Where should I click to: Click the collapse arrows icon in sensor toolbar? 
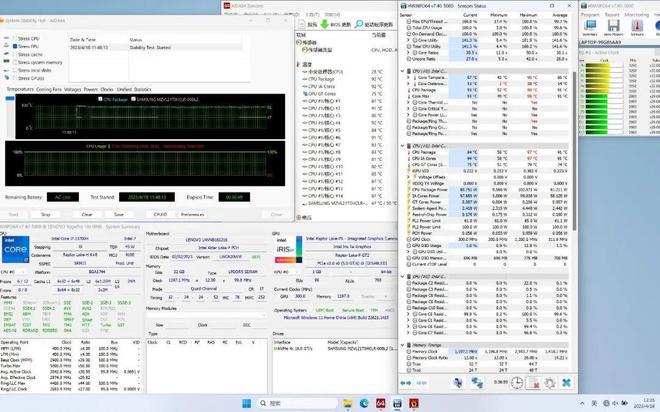[421, 383]
